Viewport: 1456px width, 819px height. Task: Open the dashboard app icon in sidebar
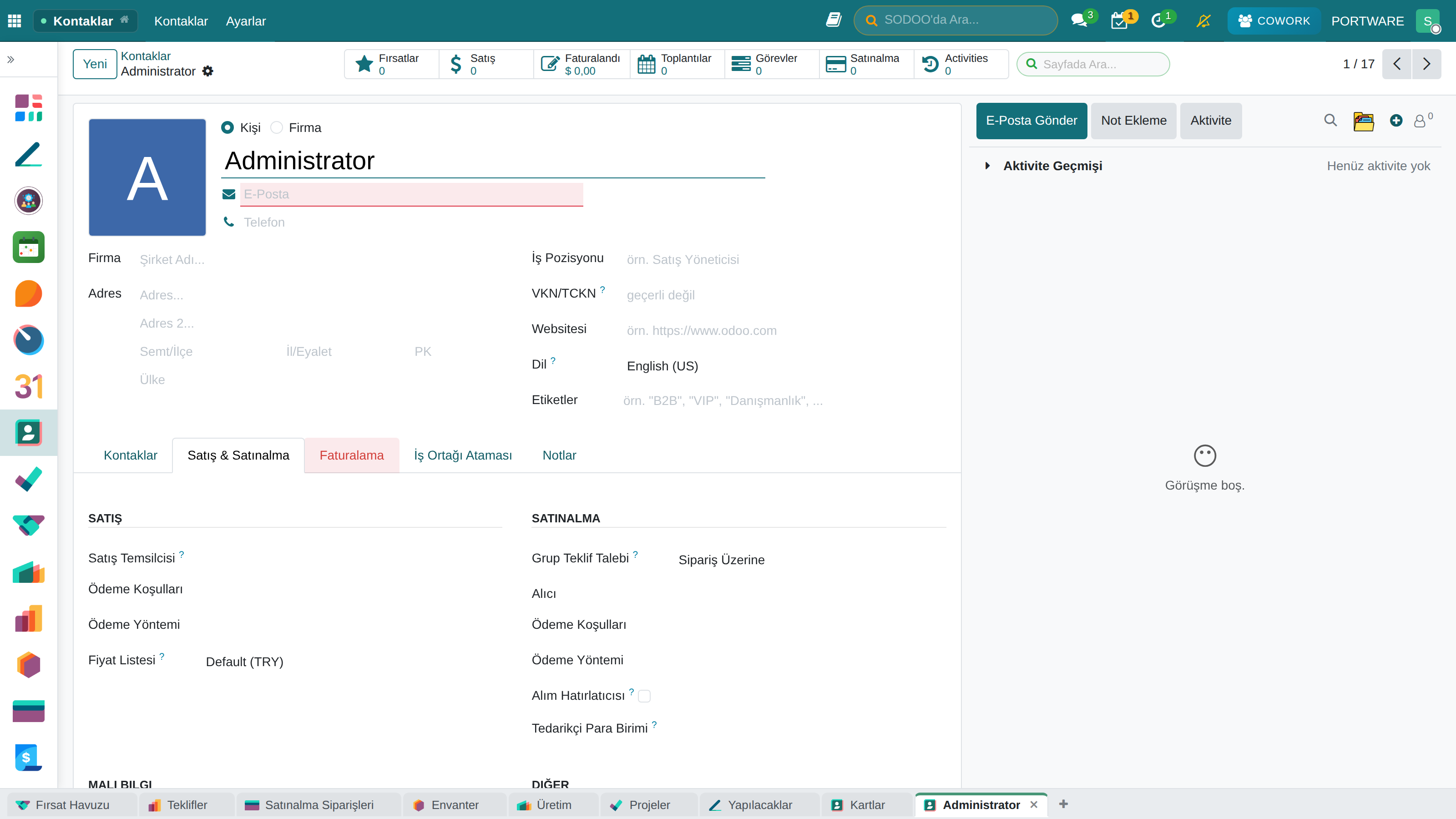pyautogui.click(x=28, y=108)
